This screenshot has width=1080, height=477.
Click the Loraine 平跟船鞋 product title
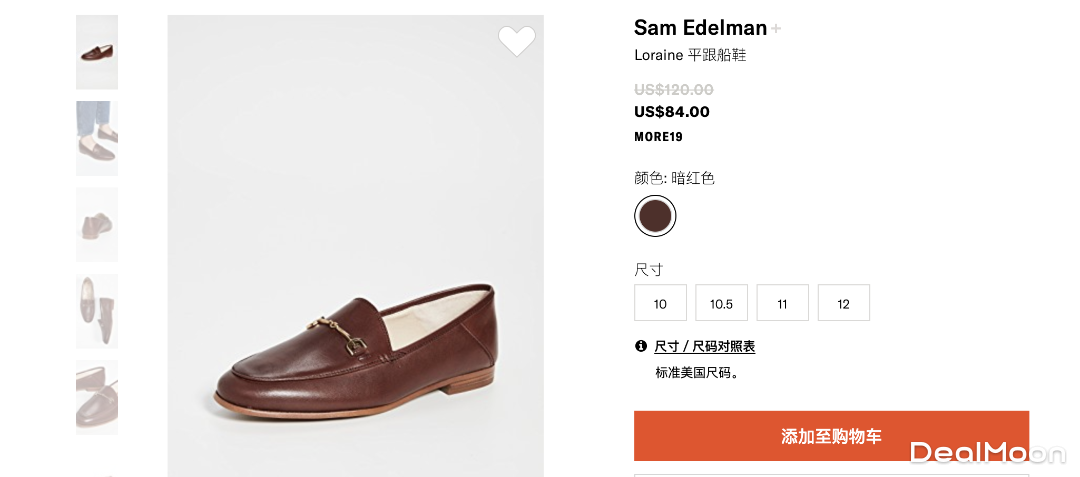[x=690, y=55]
